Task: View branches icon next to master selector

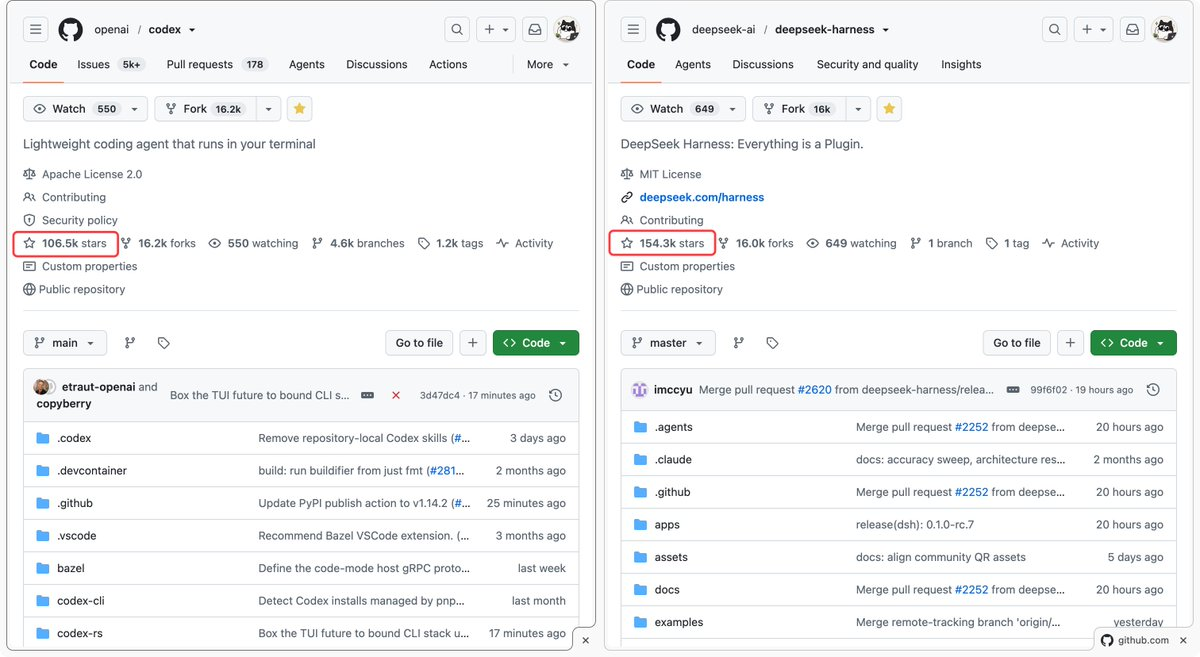Action: [x=738, y=343]
